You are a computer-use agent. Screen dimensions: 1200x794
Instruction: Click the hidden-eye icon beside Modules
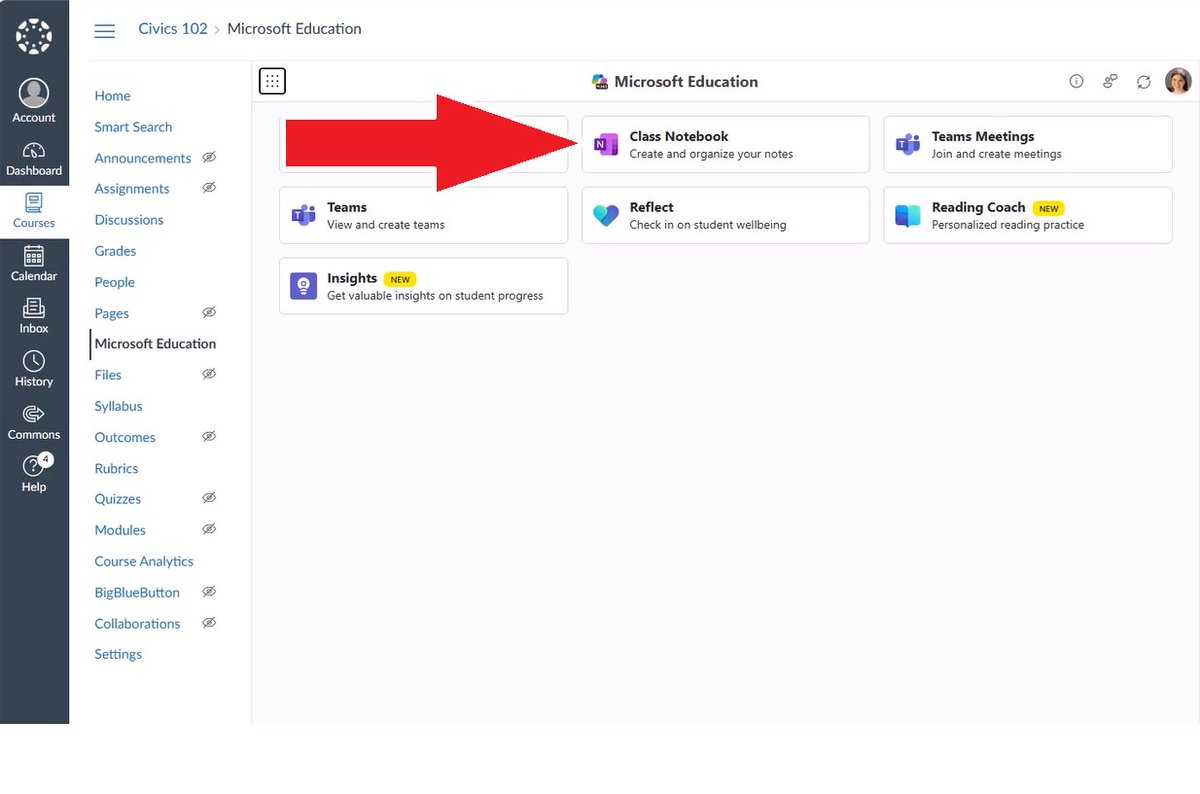pos(209,529)
